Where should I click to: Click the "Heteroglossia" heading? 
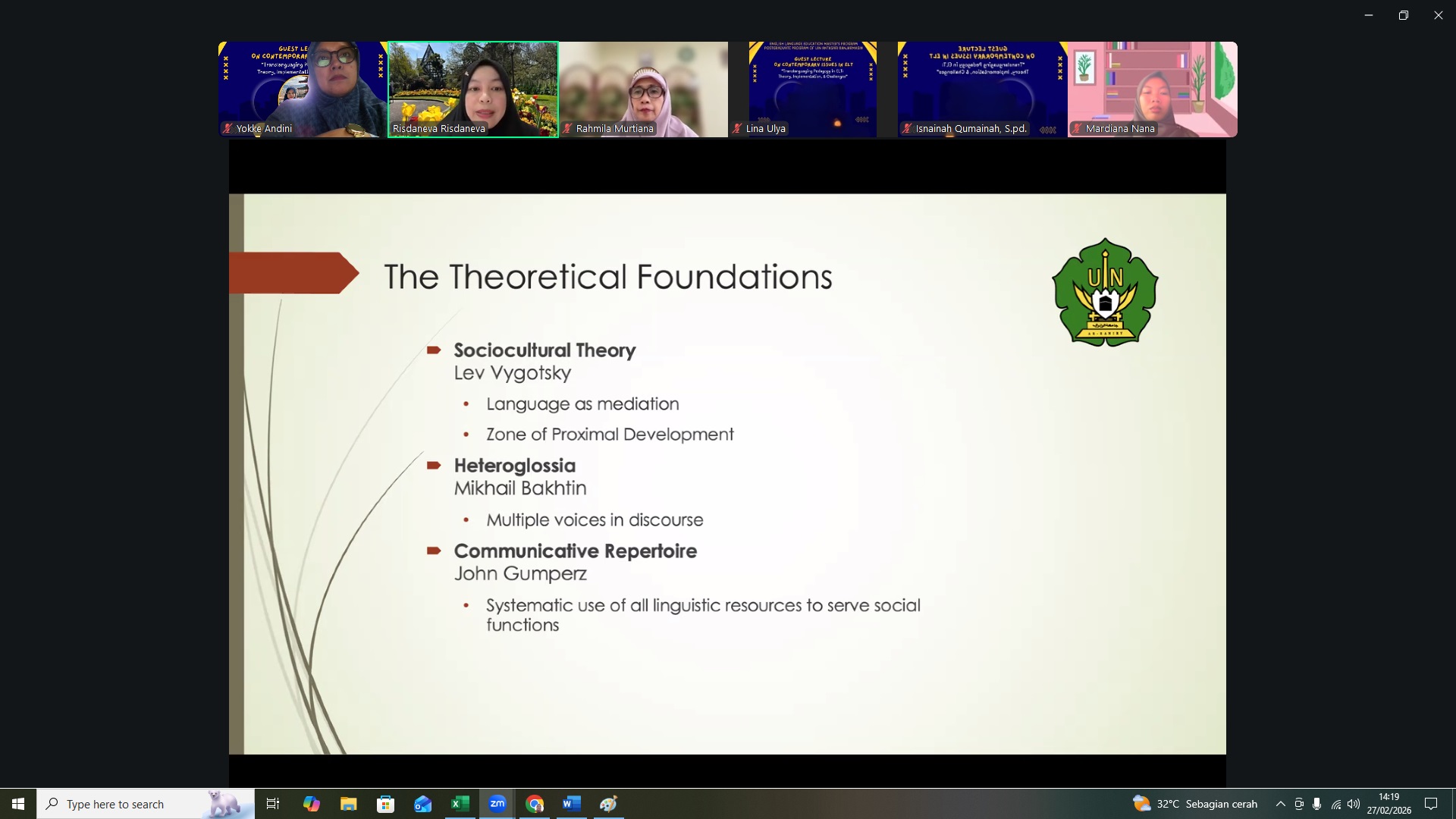click(x=515, y=466)
